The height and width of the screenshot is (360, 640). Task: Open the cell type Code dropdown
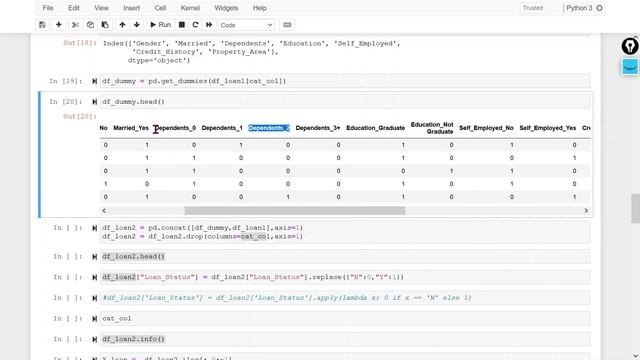(x=247, y=25)
